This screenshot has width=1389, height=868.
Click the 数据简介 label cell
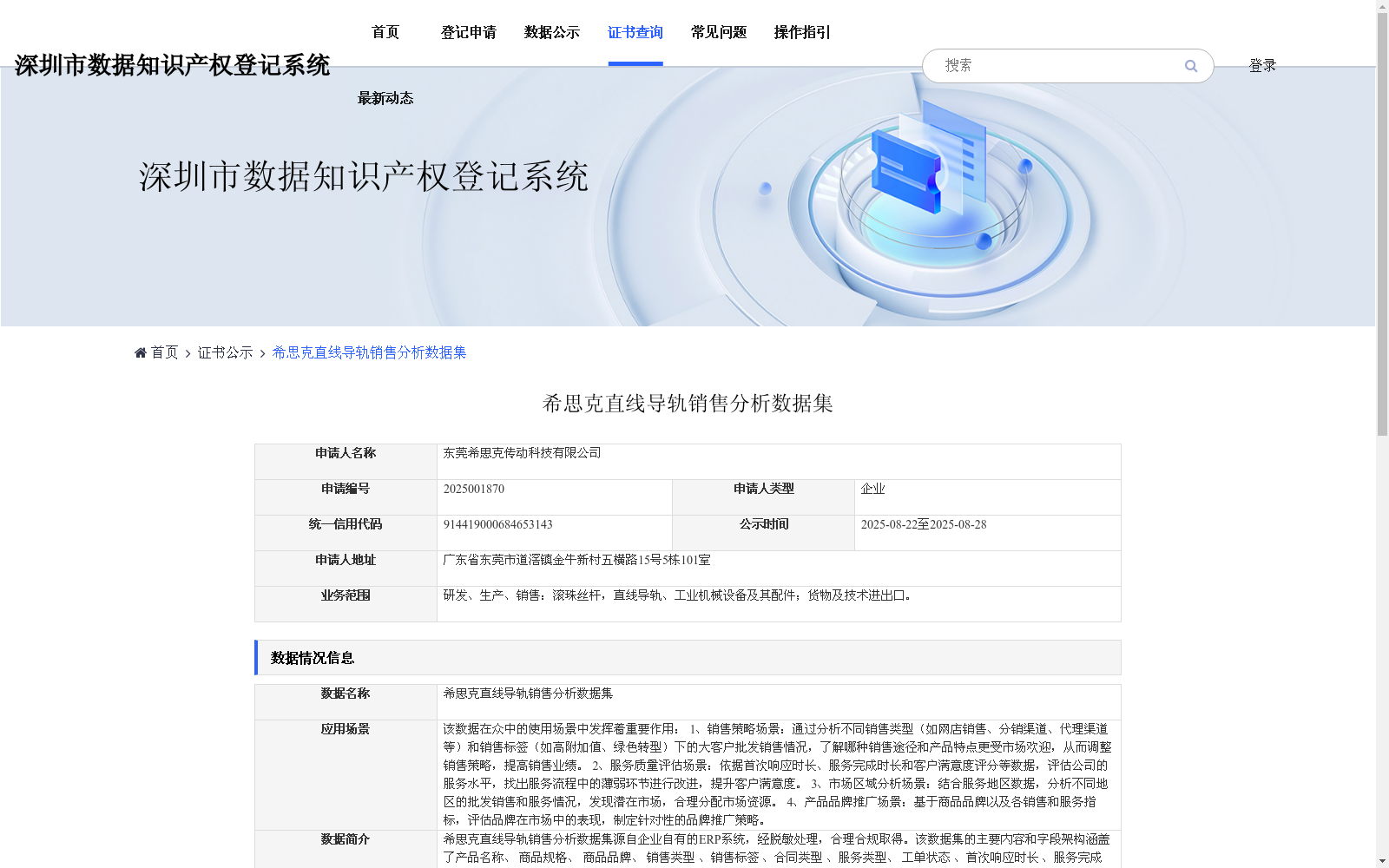346,849
